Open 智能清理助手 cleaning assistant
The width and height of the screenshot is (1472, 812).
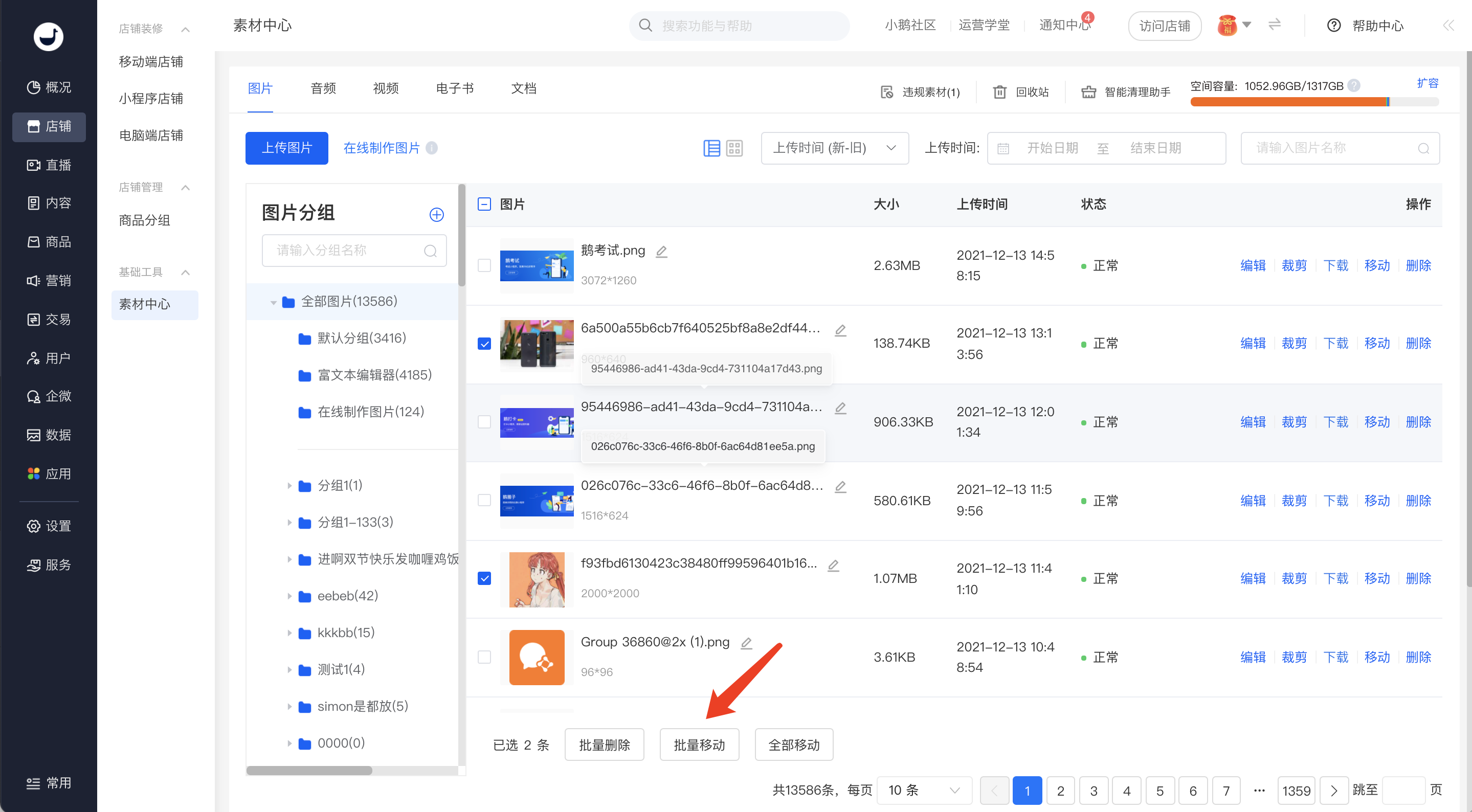coord(1126,92)
